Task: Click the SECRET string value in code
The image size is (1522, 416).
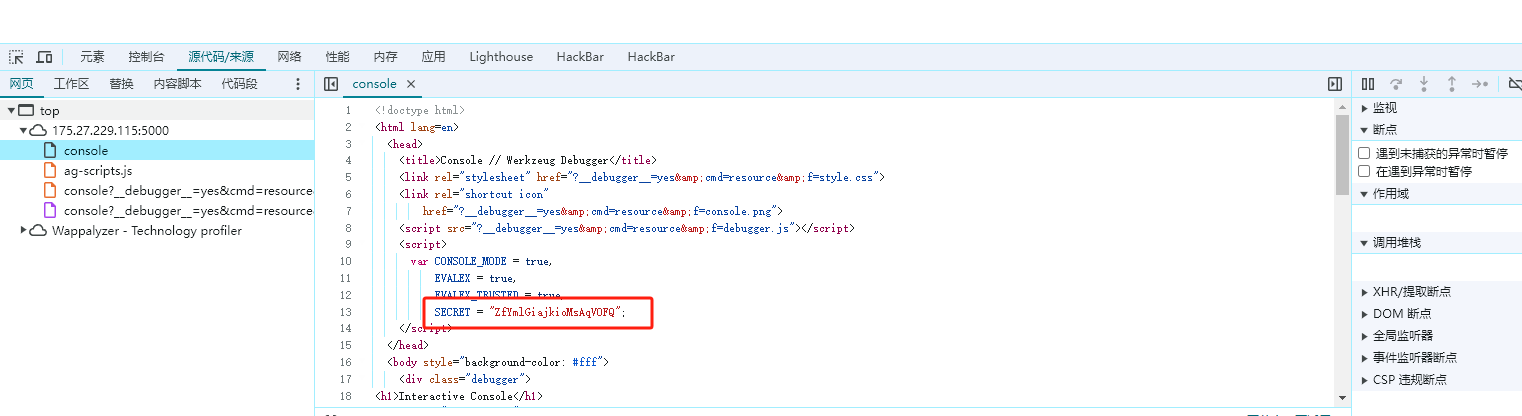Action: (x=554, y=312)
